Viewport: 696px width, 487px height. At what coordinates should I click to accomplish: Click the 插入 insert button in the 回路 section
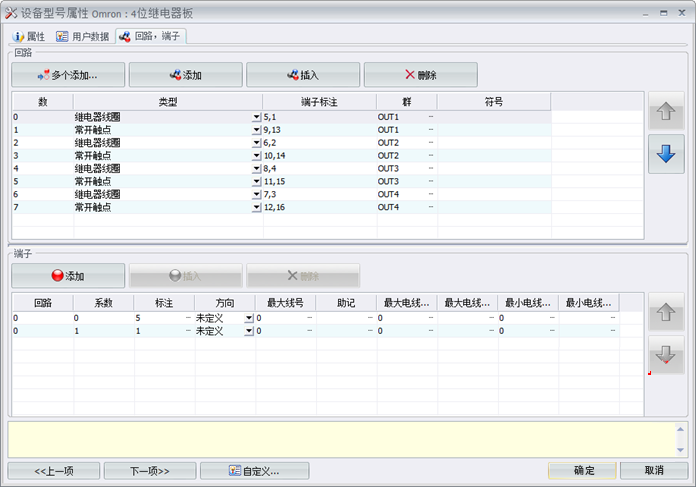point(303,75)
